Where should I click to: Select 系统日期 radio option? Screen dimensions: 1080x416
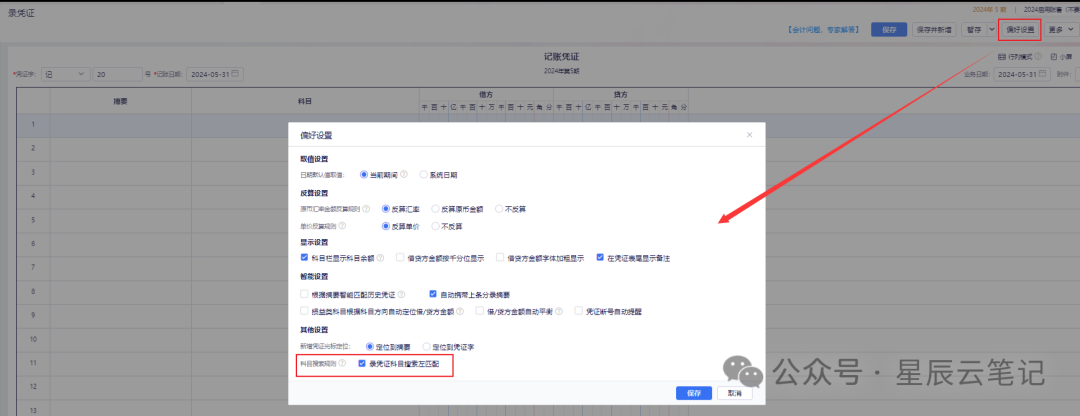click(424, 174)
